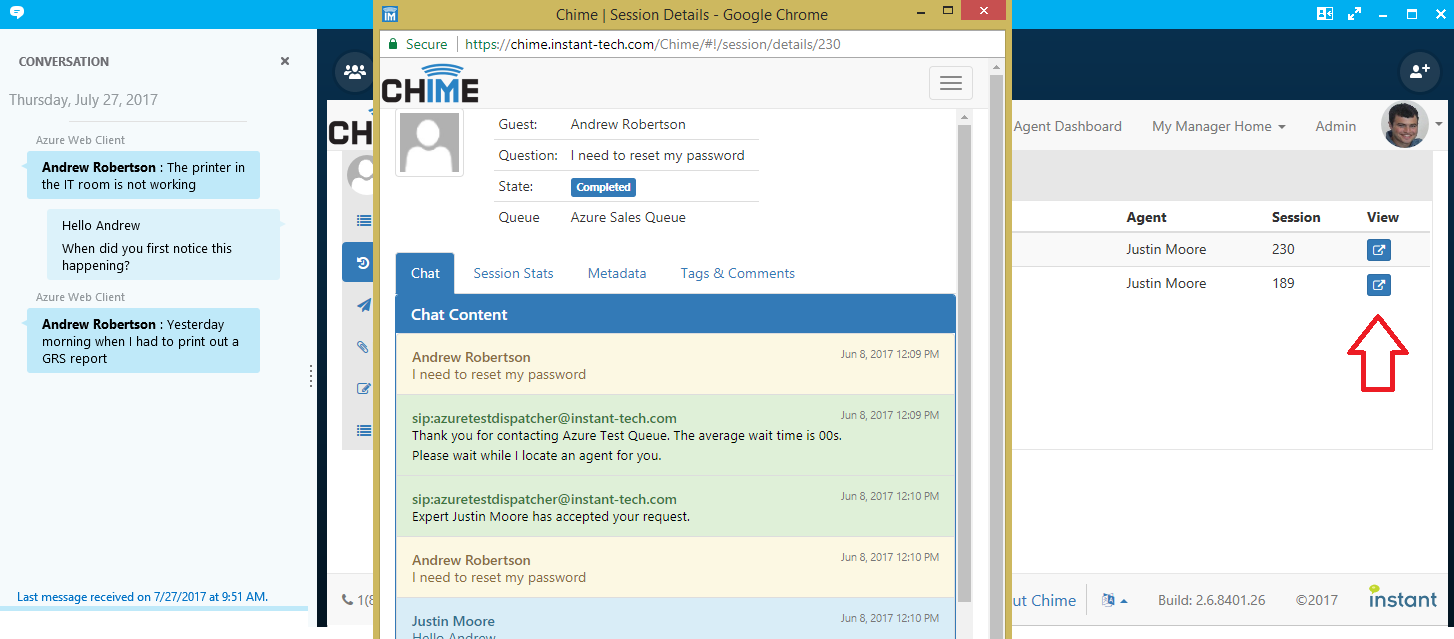
Task: Open the Tags & Comments tab
Action: [x=738, y=273]
